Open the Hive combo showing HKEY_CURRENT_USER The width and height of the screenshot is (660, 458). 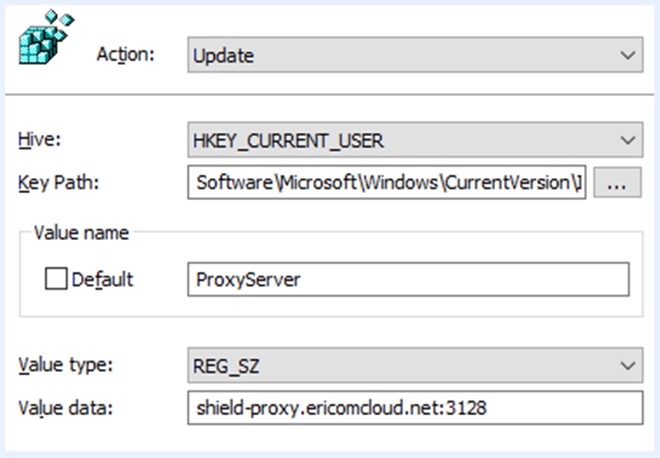click(x=400, y=139)
